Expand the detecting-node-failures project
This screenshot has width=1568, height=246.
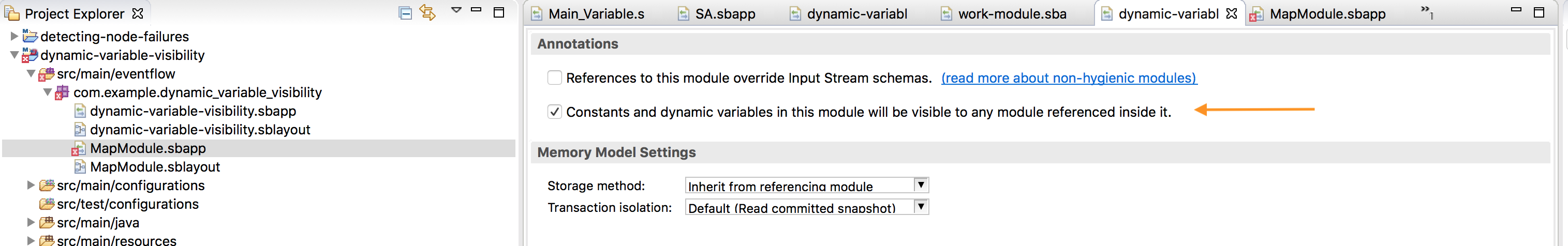pos(14,37)
